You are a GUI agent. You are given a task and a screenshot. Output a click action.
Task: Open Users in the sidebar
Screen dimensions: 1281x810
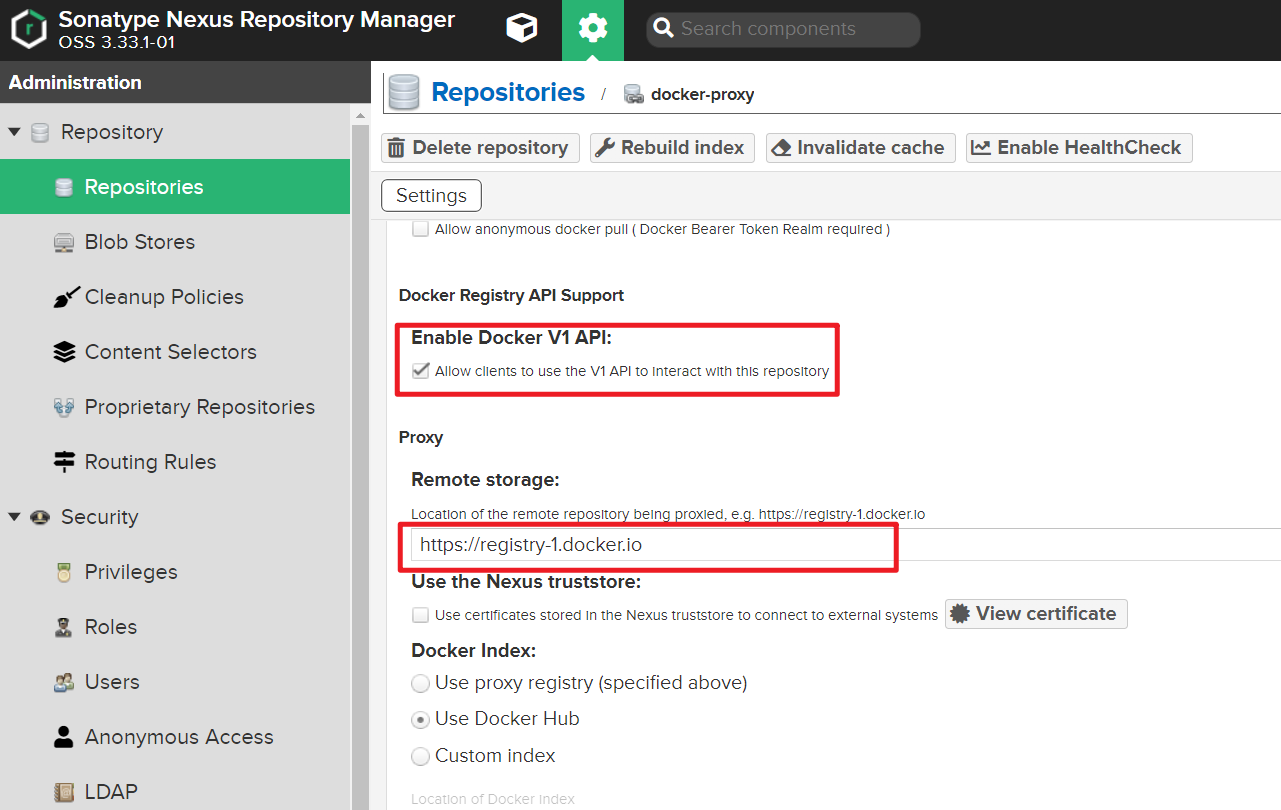pyautogui.click(x=175, y=682)
